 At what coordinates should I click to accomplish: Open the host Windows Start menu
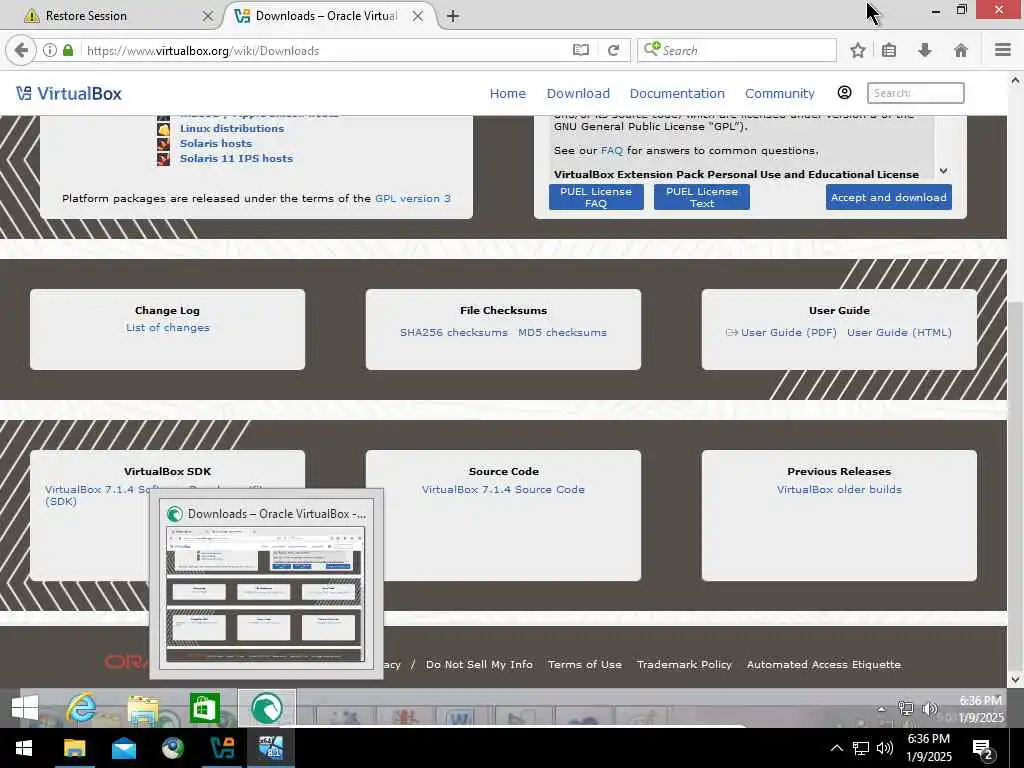(x=24, y=748)
